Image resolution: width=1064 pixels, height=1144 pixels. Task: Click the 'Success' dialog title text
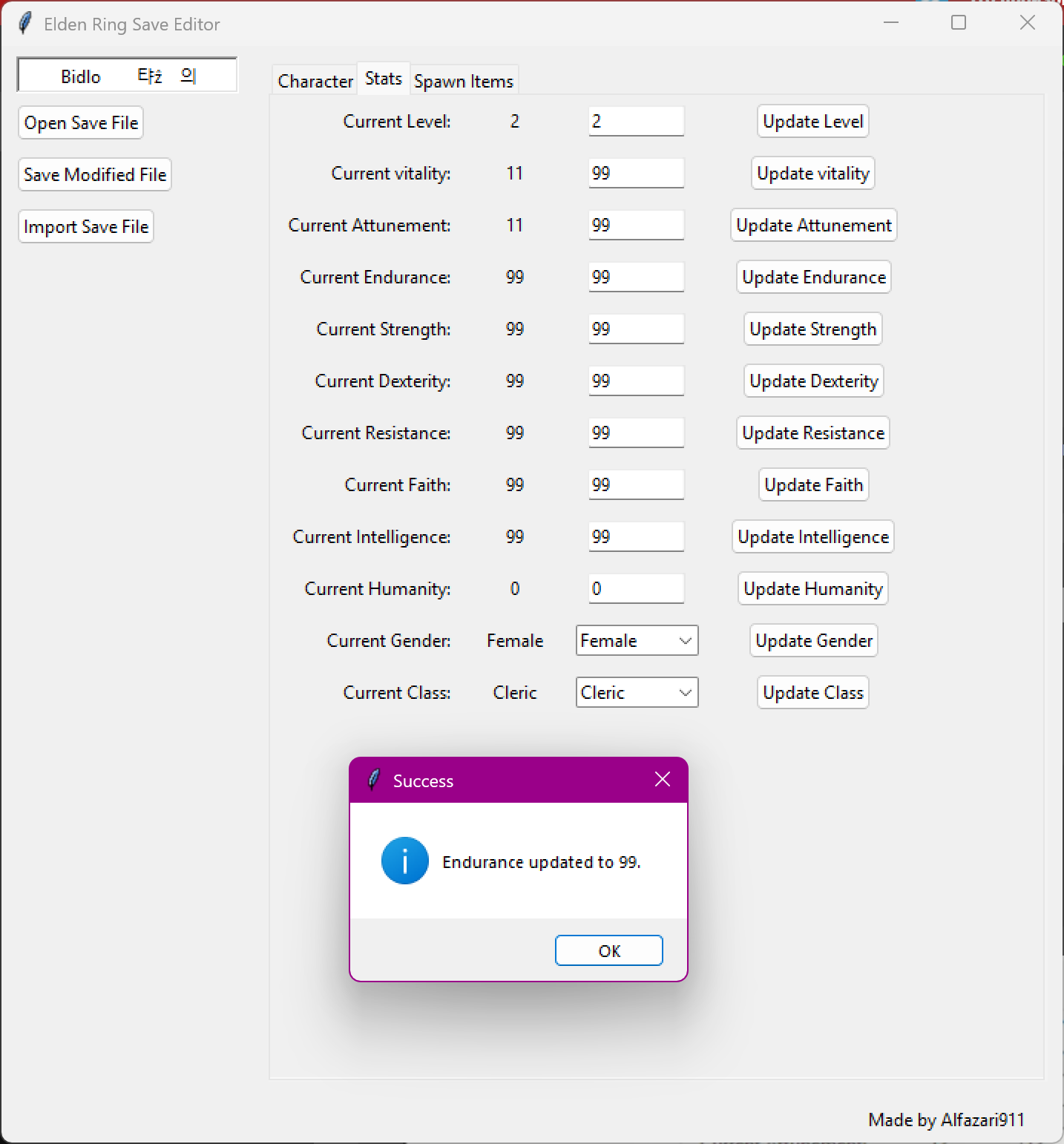pos(423,781)
